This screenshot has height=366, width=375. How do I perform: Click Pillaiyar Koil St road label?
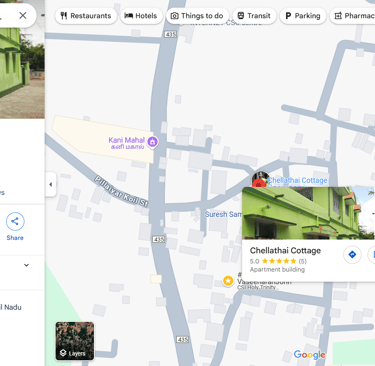click(121, 191)
